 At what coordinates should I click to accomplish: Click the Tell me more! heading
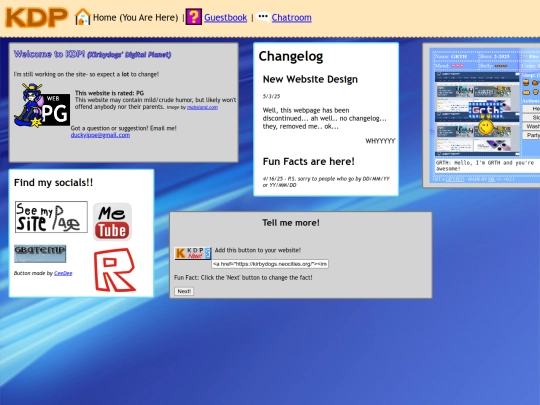coord(291,223)
